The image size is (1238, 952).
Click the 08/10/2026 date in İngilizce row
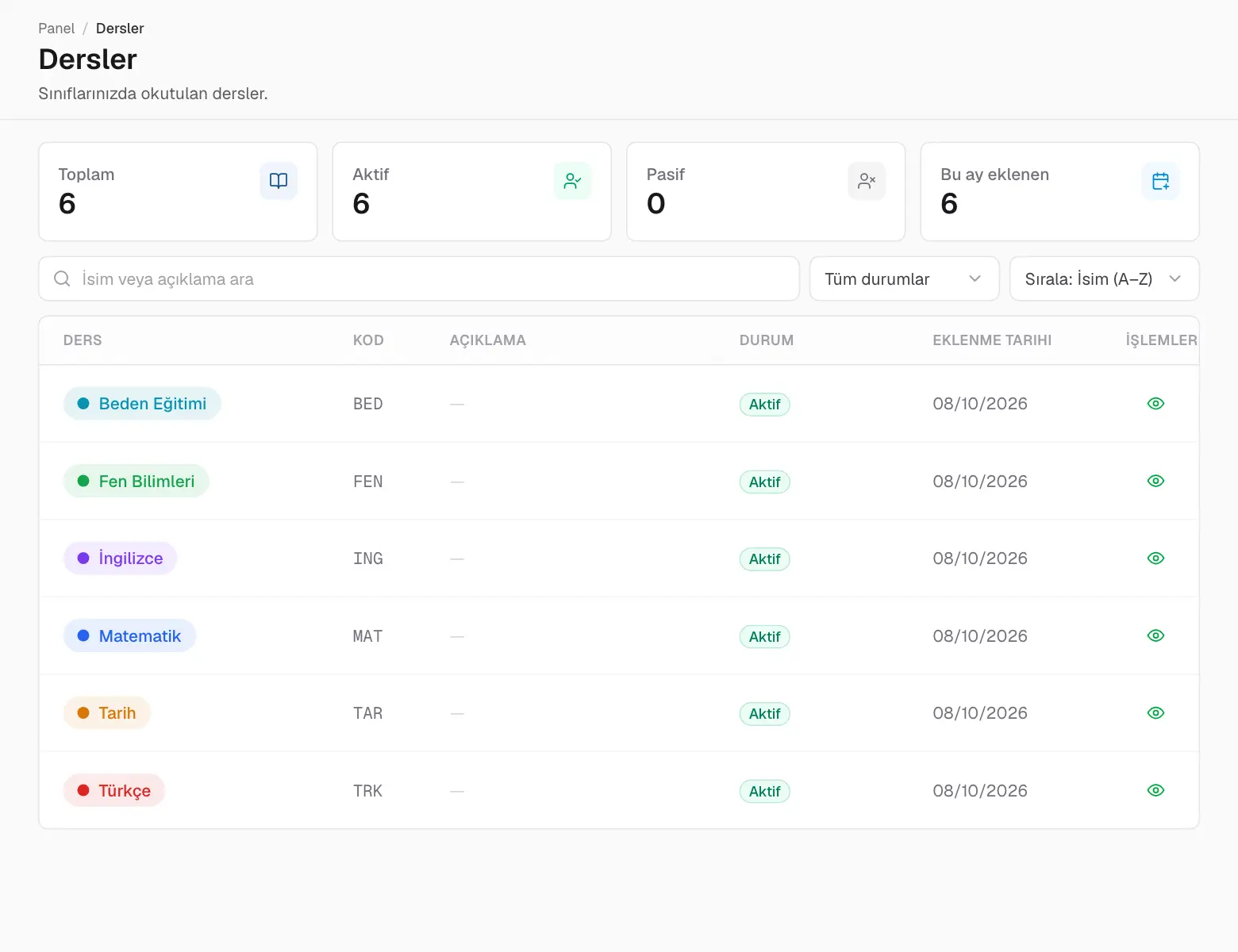click(980, 559)
